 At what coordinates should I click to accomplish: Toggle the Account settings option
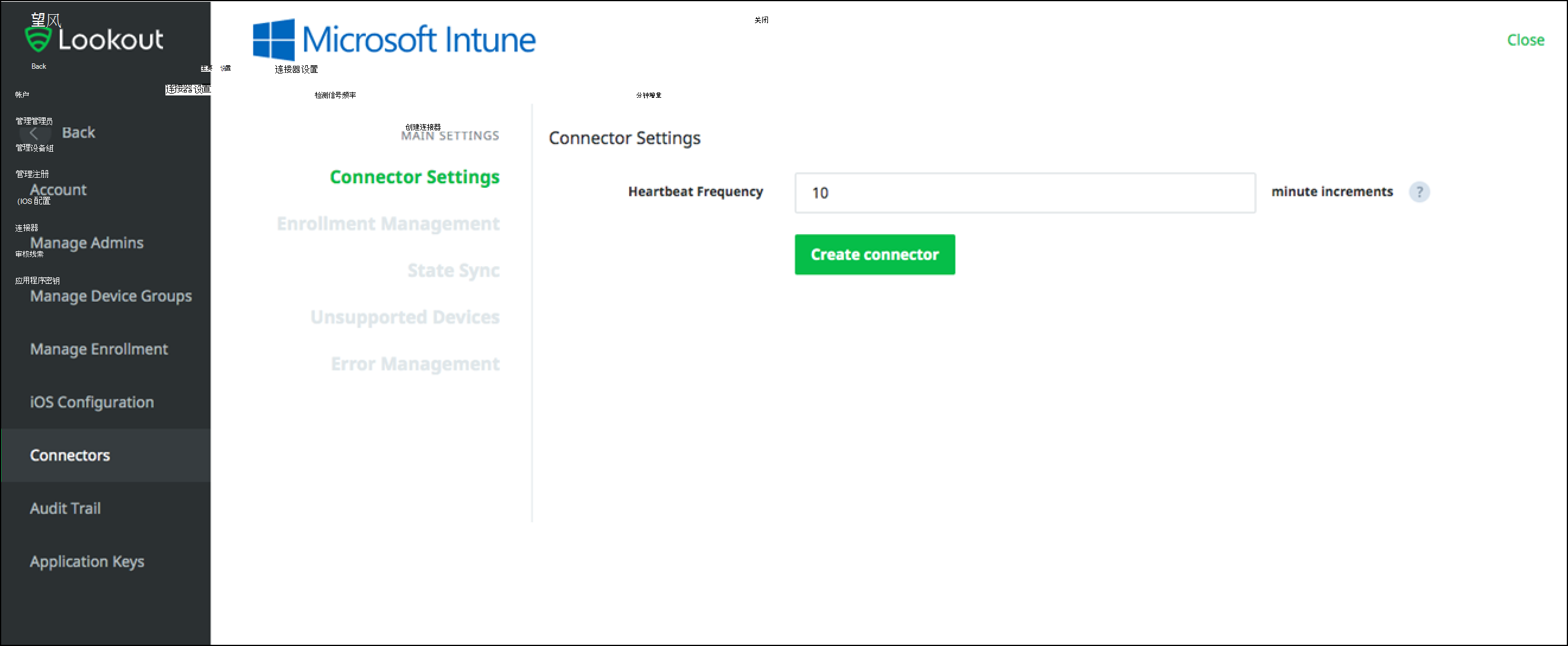56,188
